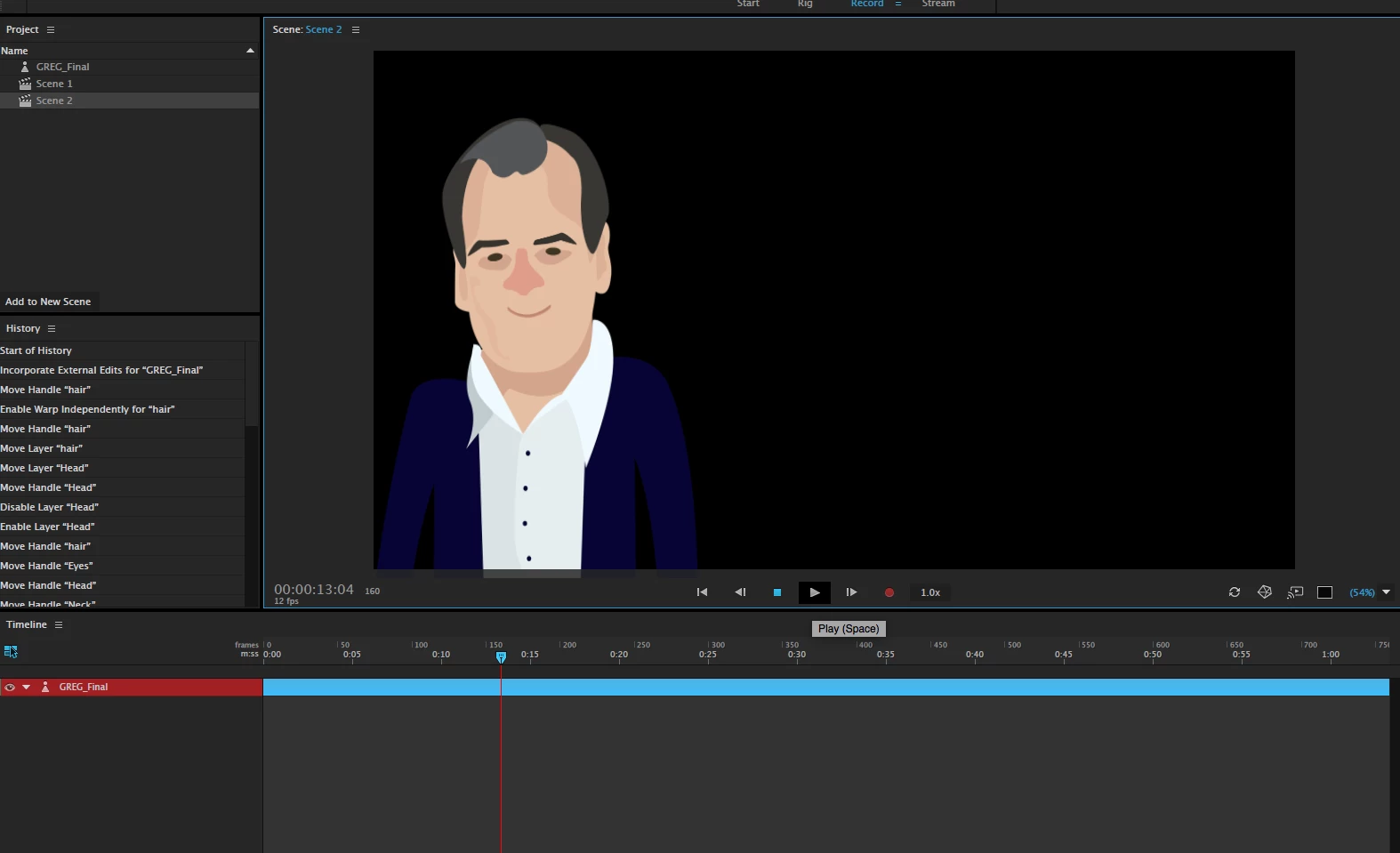Toggle Name column sort arrow

tap(250, 51)
